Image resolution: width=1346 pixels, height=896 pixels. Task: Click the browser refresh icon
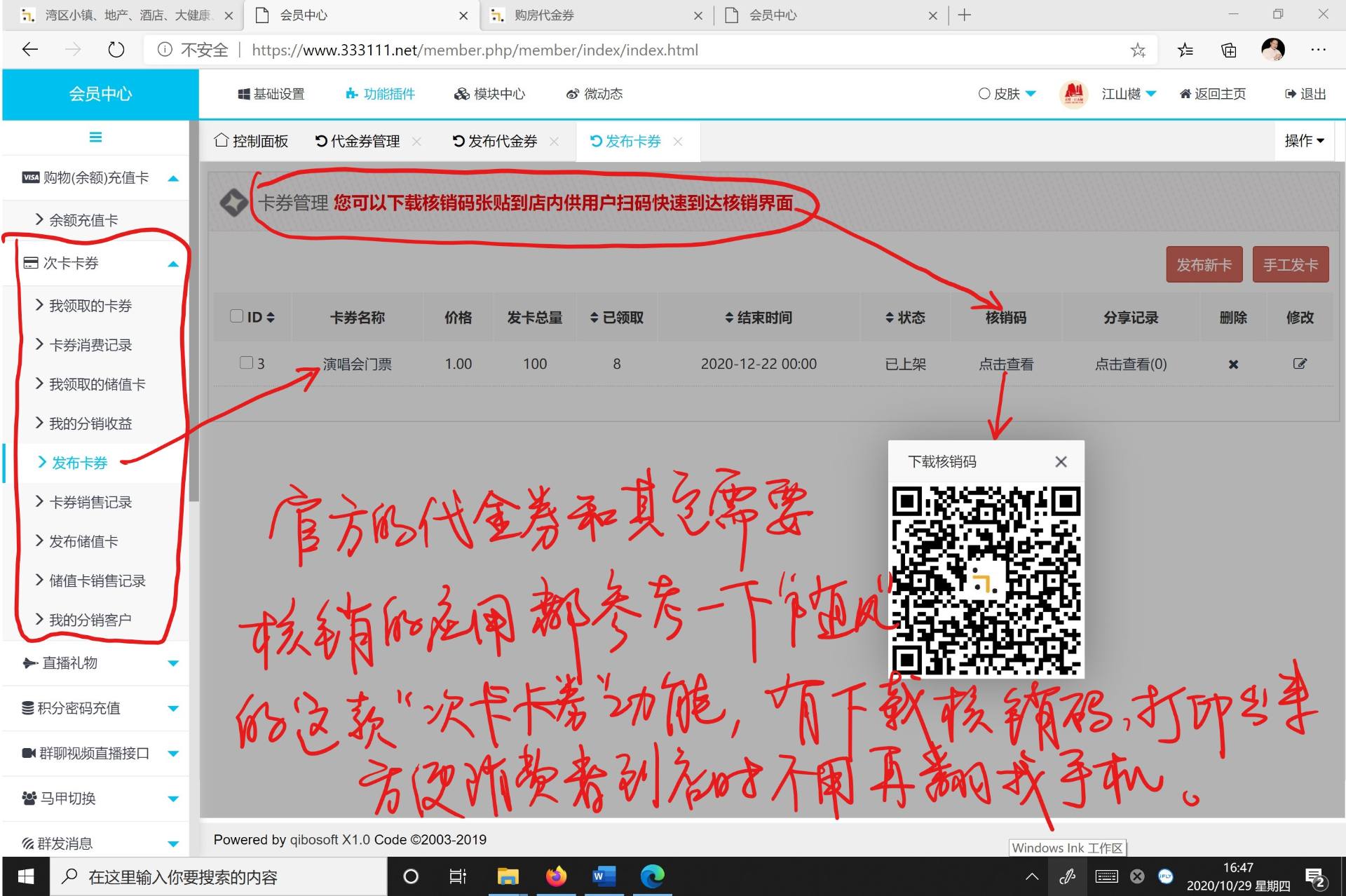tap(116, 50)
